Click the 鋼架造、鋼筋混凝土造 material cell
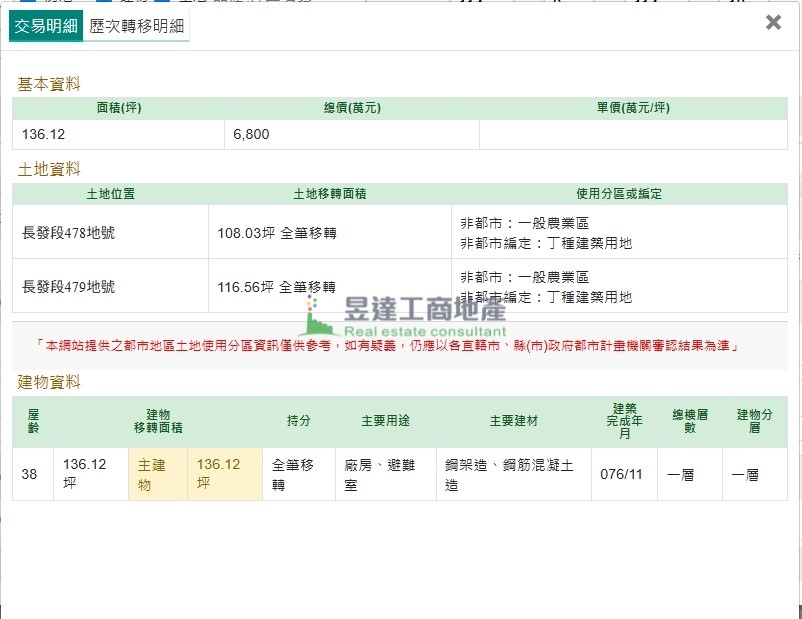 512,474
